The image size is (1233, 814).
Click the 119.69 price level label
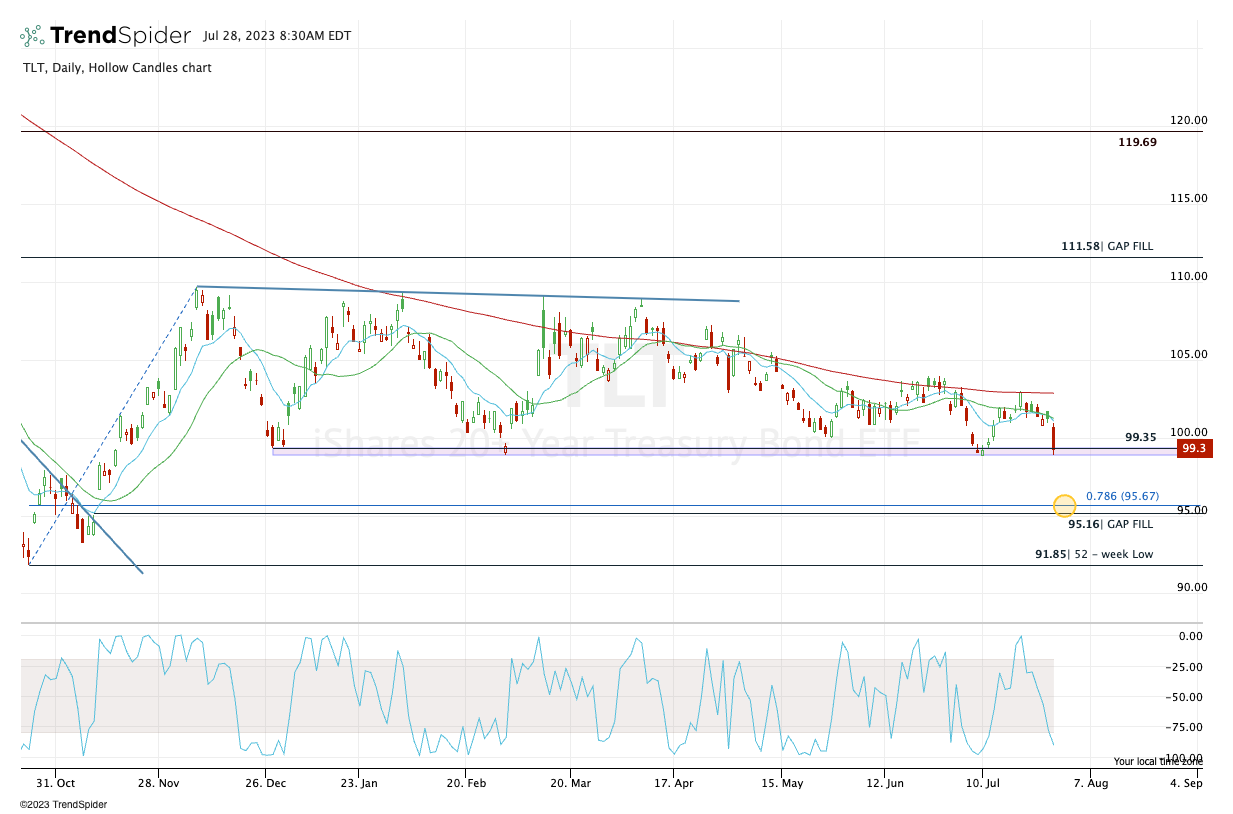coord(1137,142)
